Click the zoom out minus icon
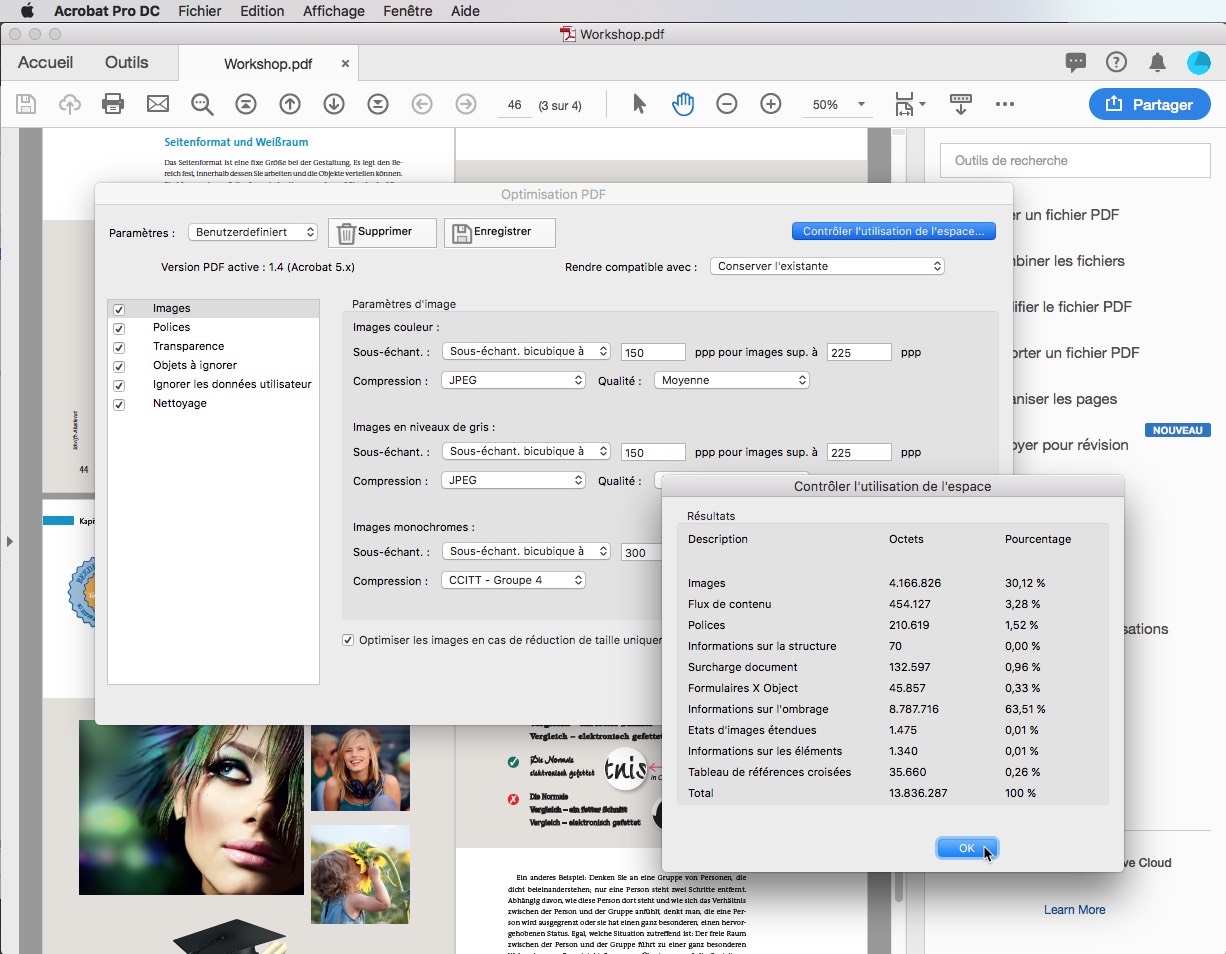 click(x=727, y=104)
